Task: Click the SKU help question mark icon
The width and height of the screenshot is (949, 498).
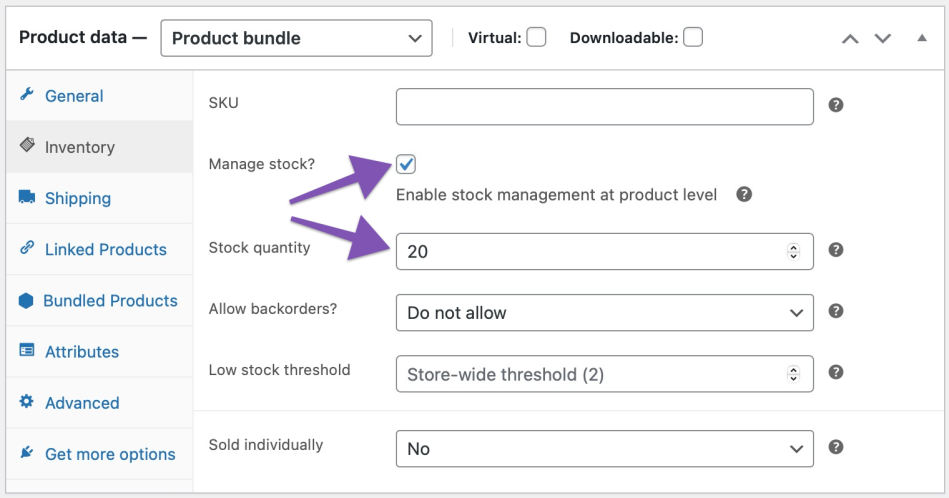Action: click(x=836, y=105)
